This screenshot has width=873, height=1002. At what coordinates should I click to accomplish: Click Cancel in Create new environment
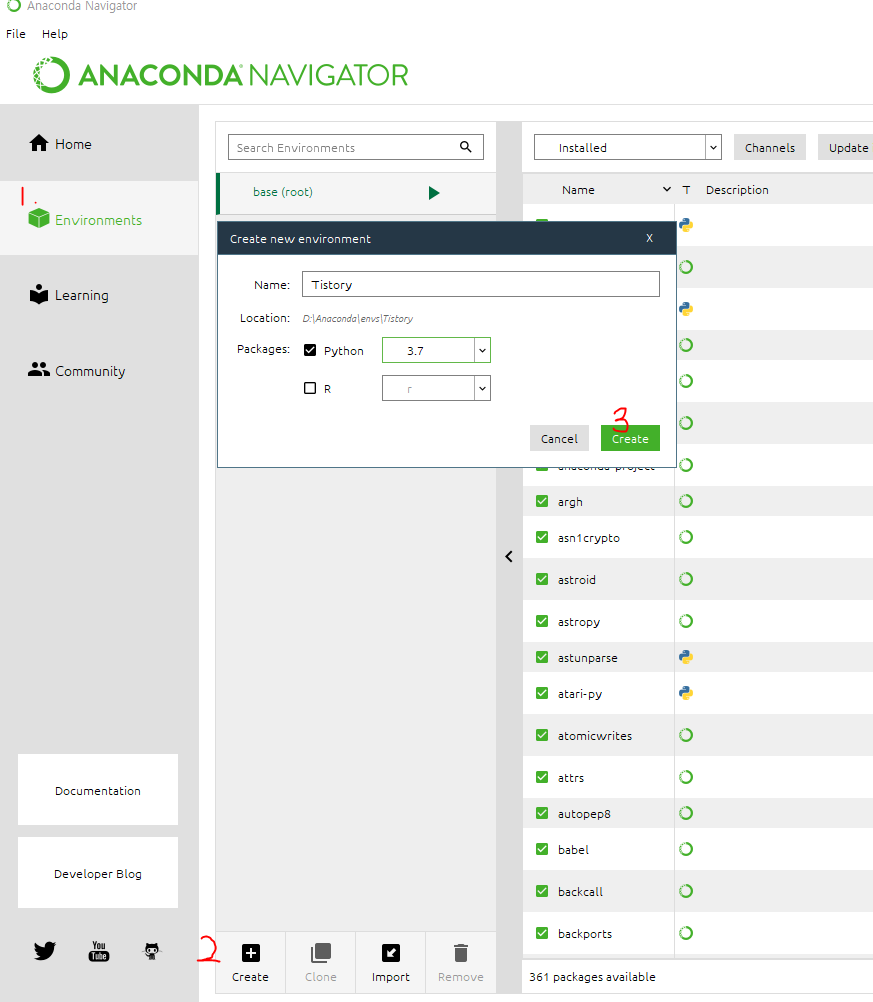(559, 438)
